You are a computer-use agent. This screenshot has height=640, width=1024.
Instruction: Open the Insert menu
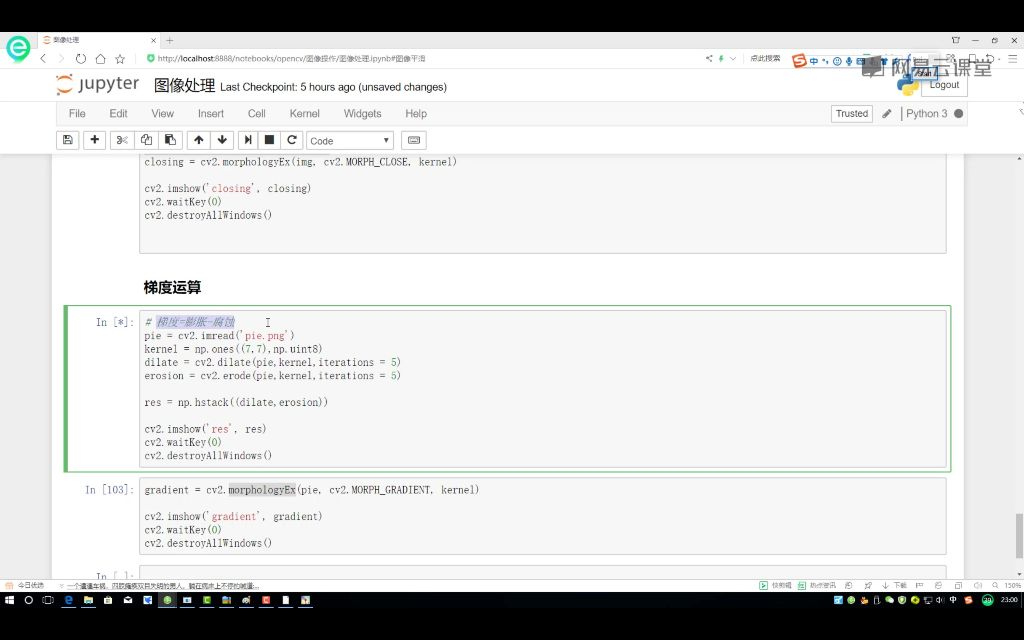click(x=211, y=114)
